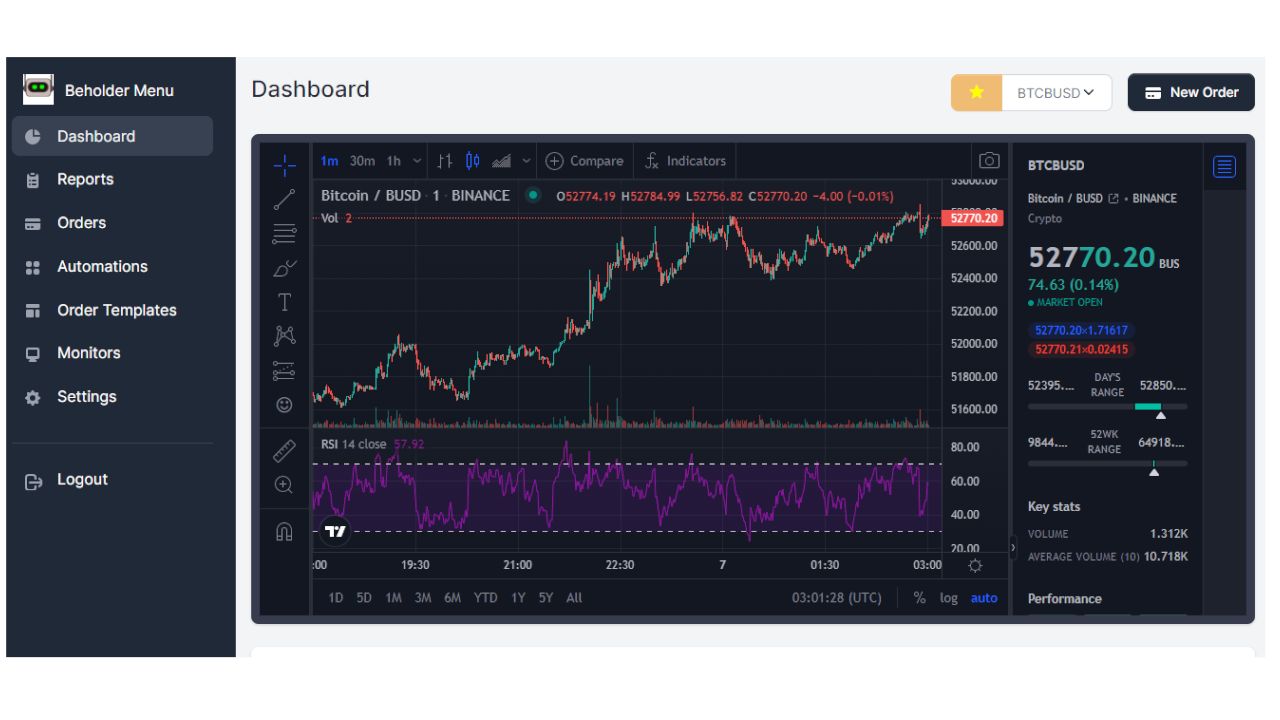Toggle auto scale on the chart
The width and height of the screenshot is (1280, 720).
click(x=984, y=598)
